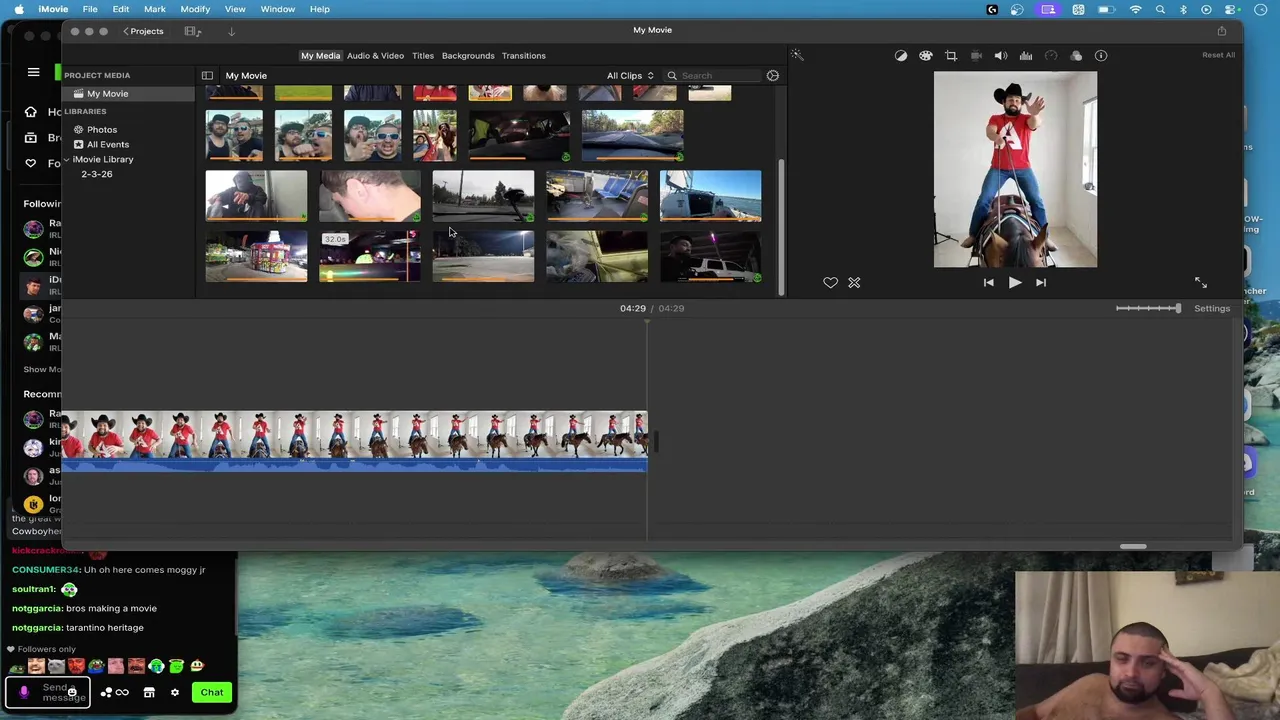
Task: Skip to the previous clip
Action: [989, 283]
